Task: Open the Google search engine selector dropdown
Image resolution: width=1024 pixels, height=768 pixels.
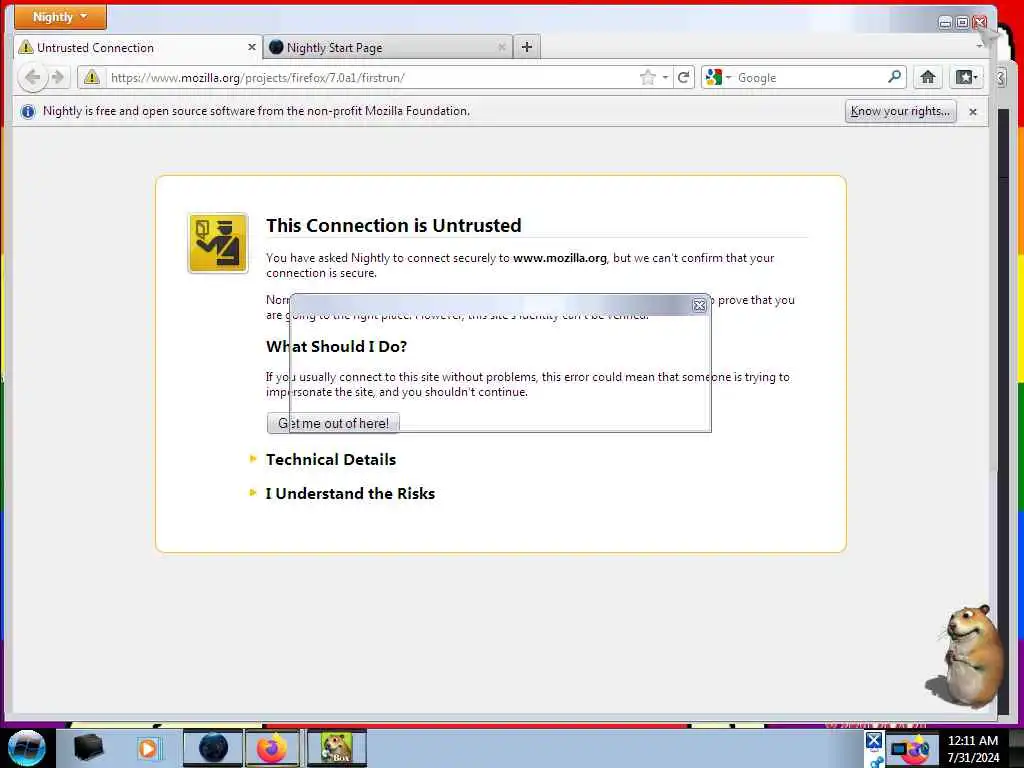Action: click(718, 78)
